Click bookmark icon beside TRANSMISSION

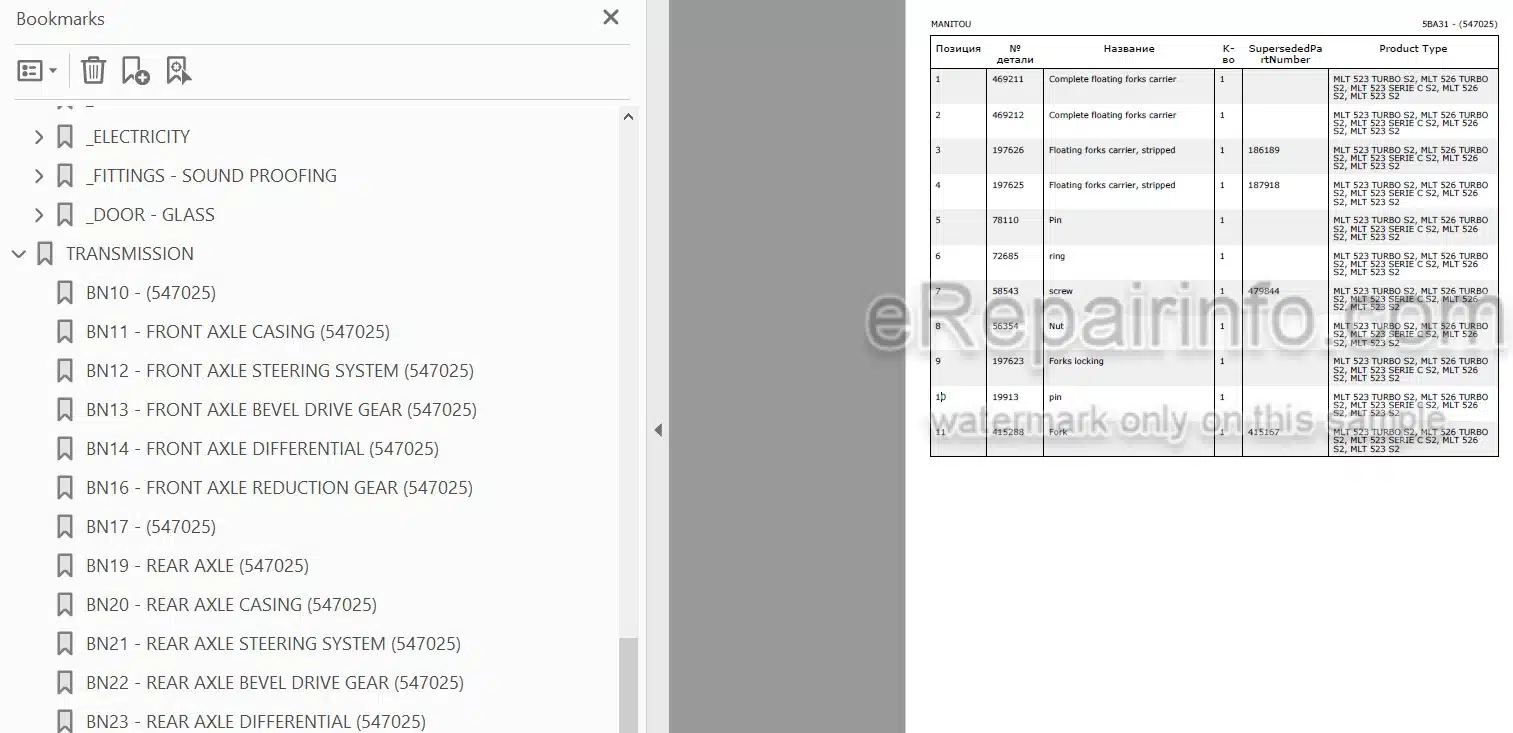[x=45, y=254]
